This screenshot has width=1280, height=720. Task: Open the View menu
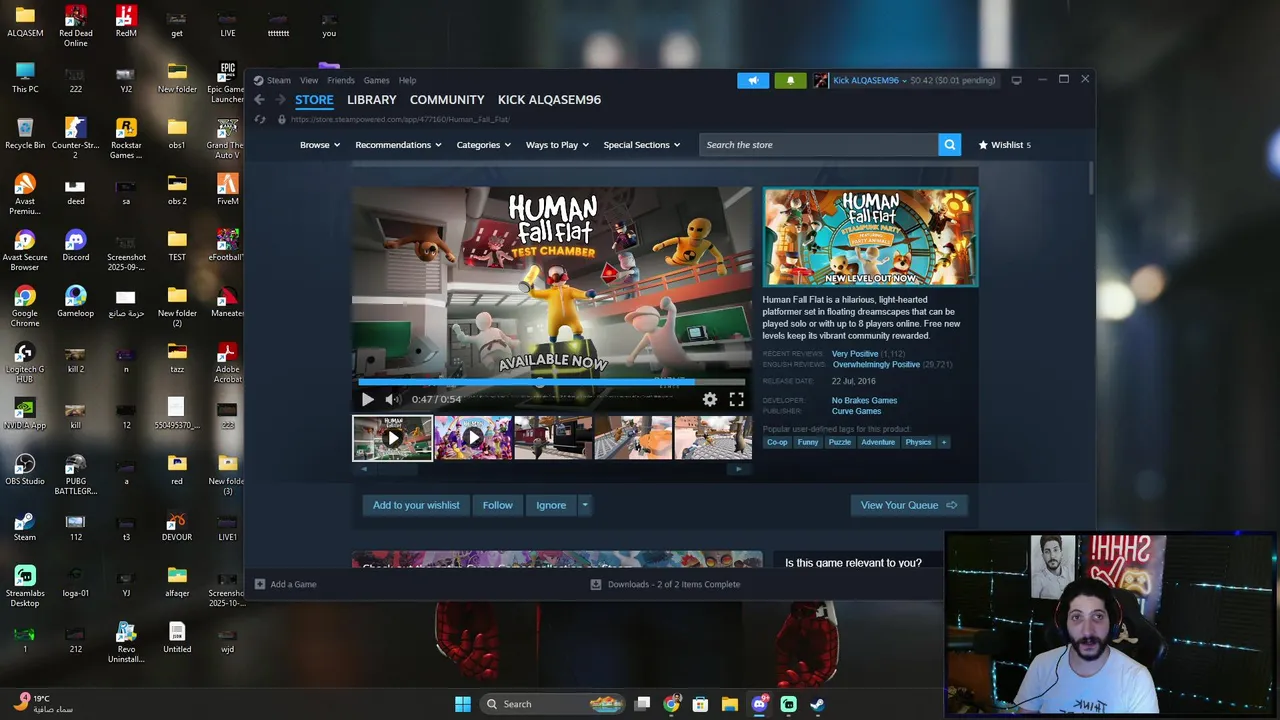tap(309, 80)
